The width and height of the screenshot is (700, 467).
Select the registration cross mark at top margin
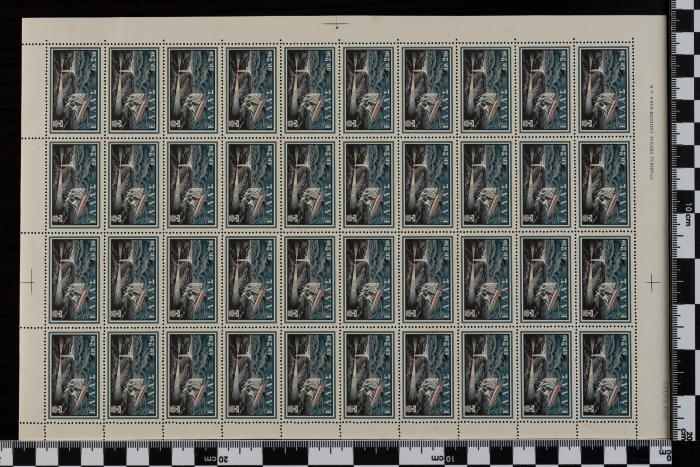click(x=337, y=23)
